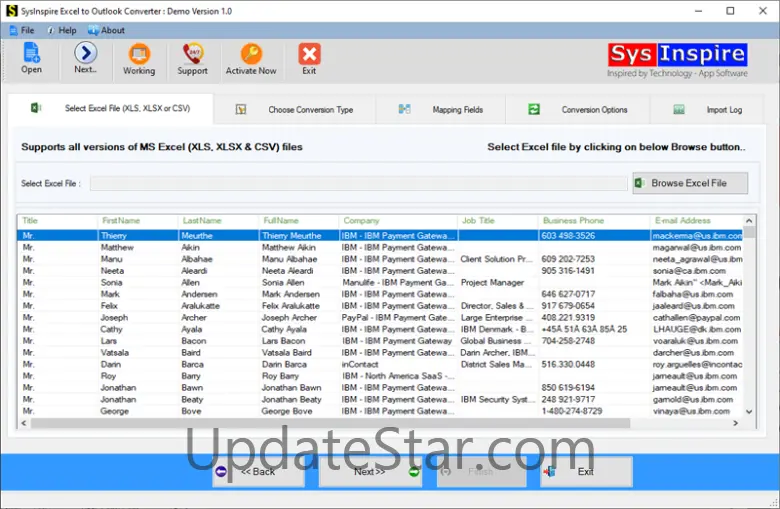Screen dimensions: 780x509
Task: Click inside the Select Excel File path field
Action: (359, 183)
